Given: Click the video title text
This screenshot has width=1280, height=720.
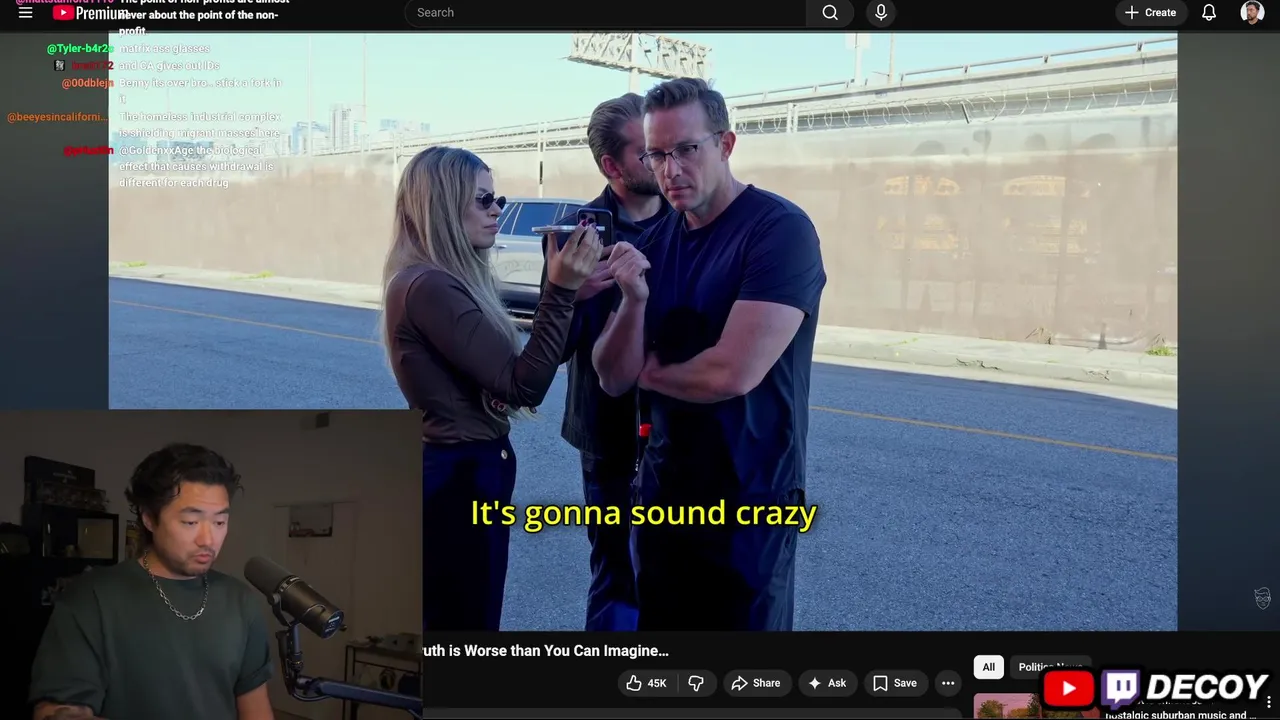Looking at the screenshot, I should (x=546, y=651).
